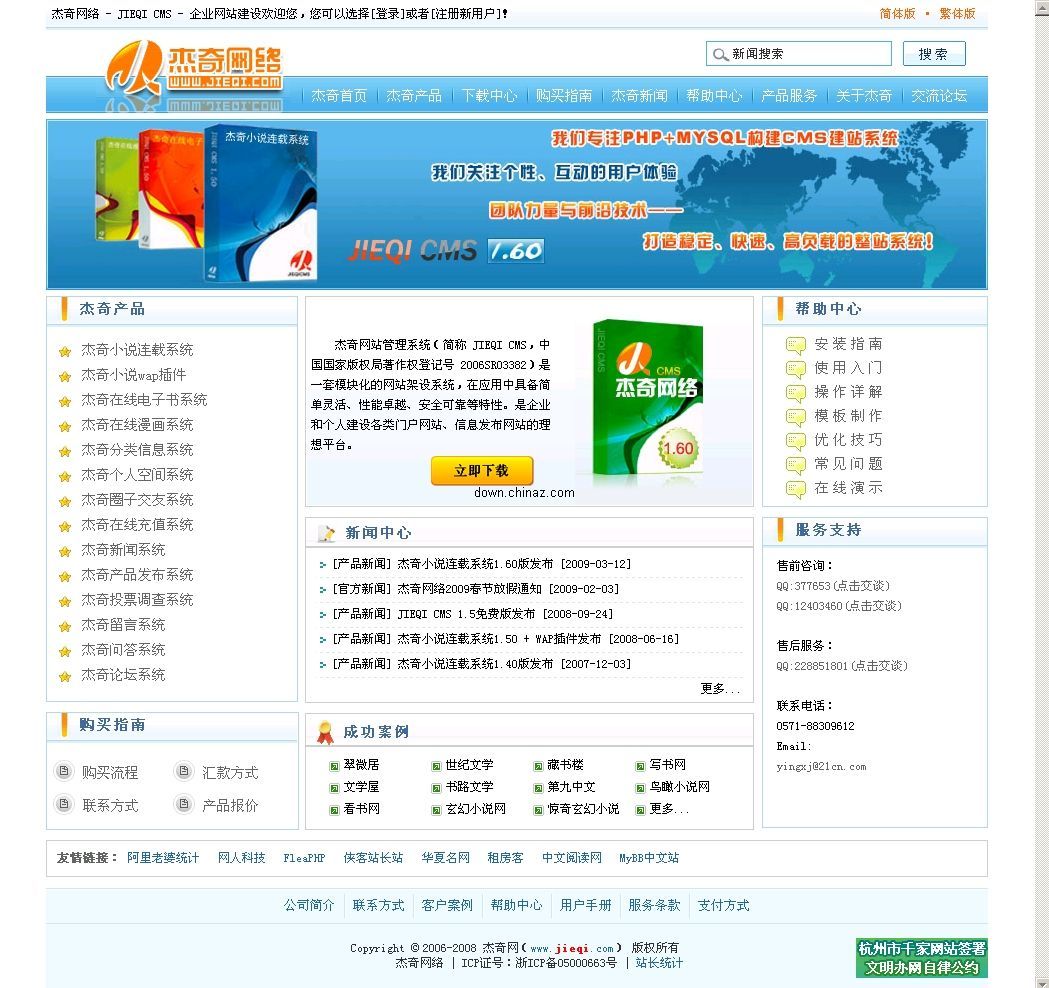
Task: Click the speech bubble icon next to 安装指南
Action: 795,346
